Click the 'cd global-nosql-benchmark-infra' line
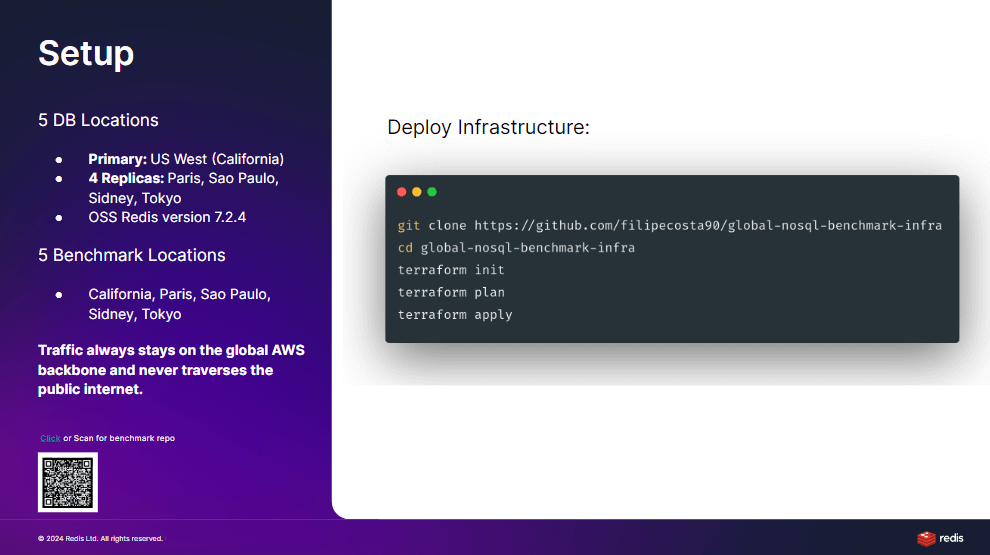Viewport: 990px width, 555px height. (x=516, y=248)
